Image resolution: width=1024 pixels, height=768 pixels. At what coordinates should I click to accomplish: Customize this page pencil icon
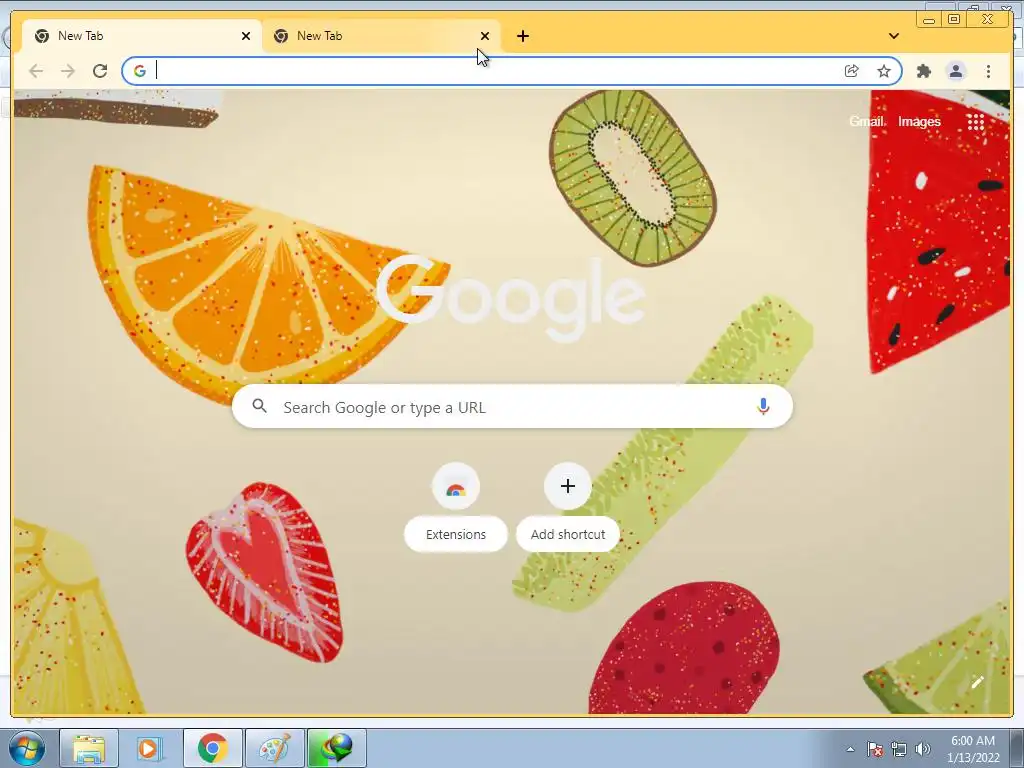pos(977,682)
